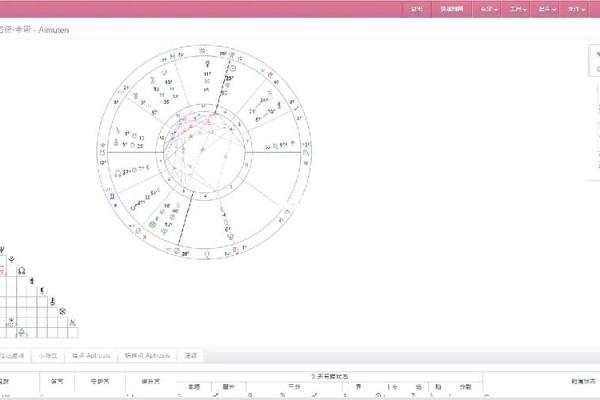600x400 pixels.
Task: Switch to the second Aphesis tab
Action: [x=148, y=355]
